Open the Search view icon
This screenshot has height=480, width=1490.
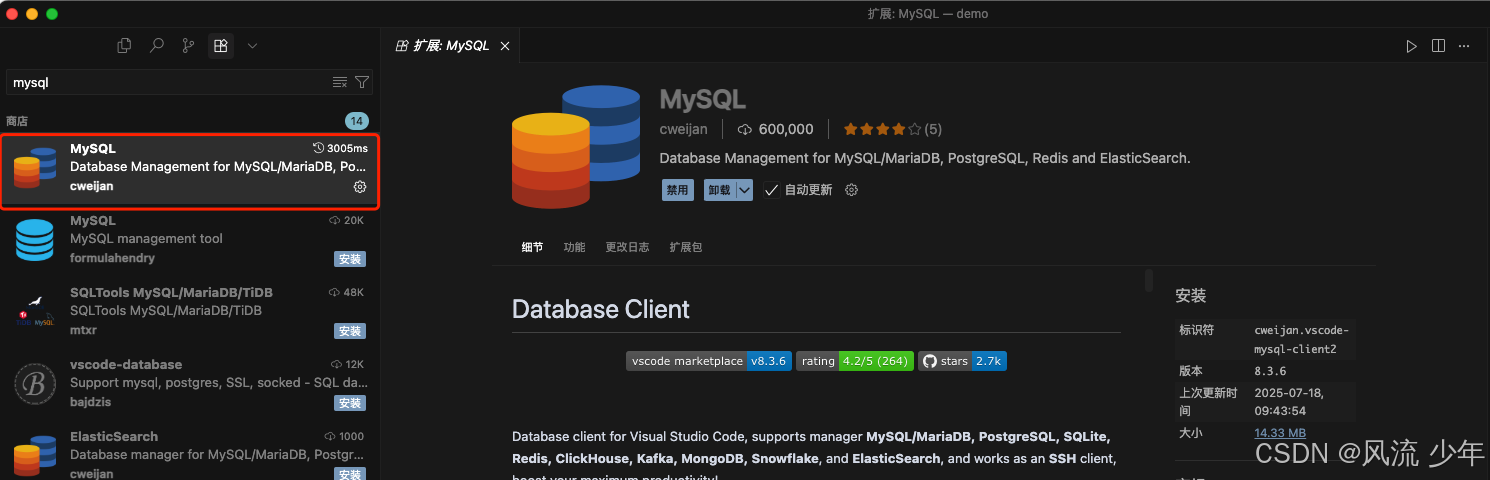coord(156,45)
